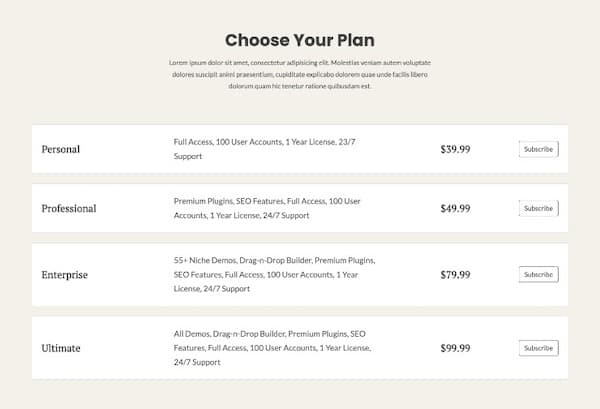
Task: Select the $99.99 price label
Action: pyautogui.click(x=455, y=348)
